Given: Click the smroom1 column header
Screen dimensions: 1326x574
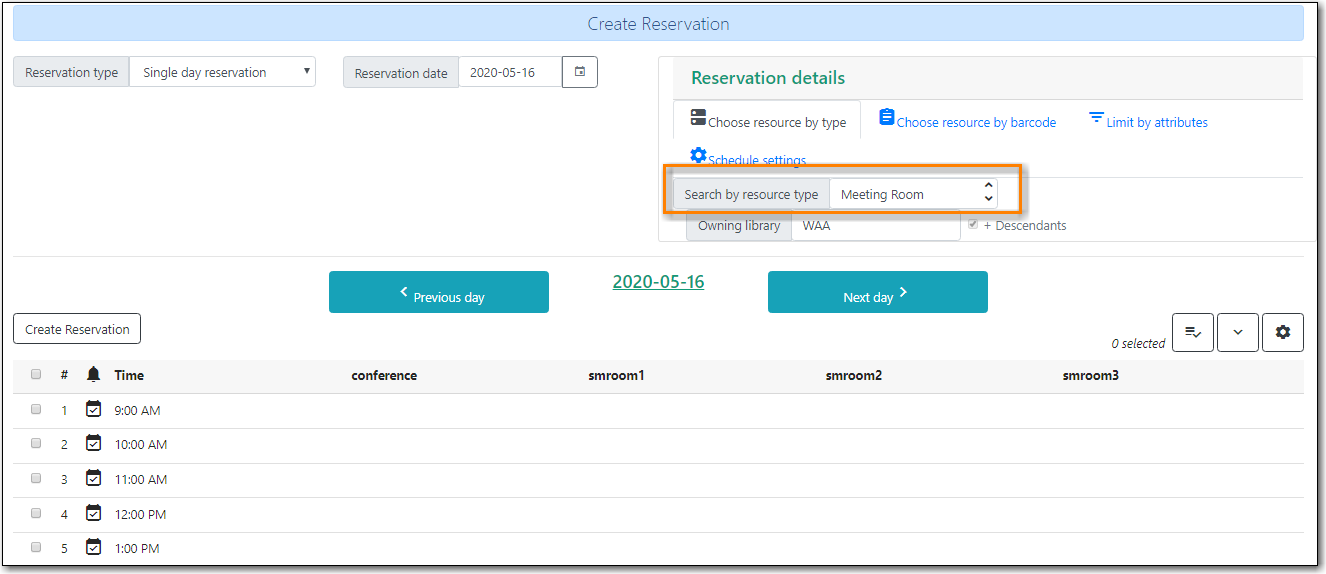Looking at the screenshot, I should (617, 375).
